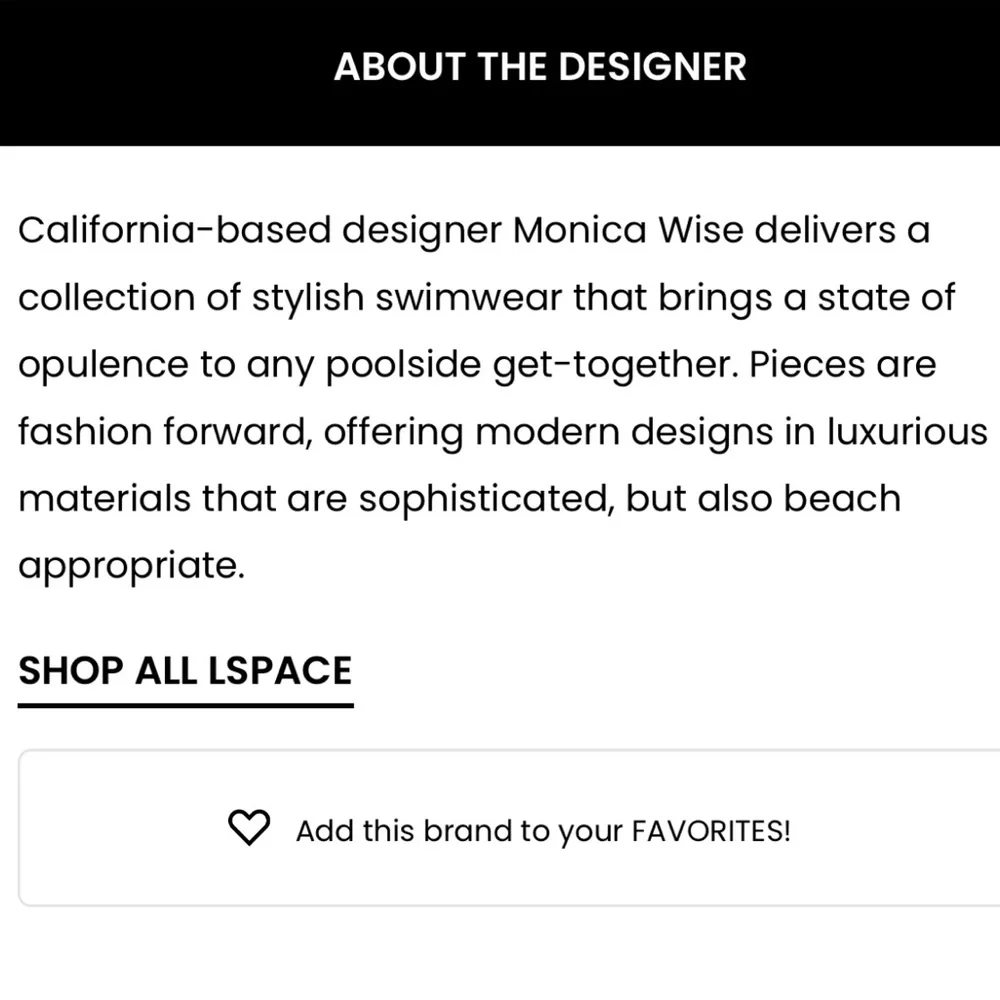Click the underline beneath SHOP ALL LSPACE
Viewport: 1000px width, 1000px height.
pyautogui.click(x=186, y=705)
